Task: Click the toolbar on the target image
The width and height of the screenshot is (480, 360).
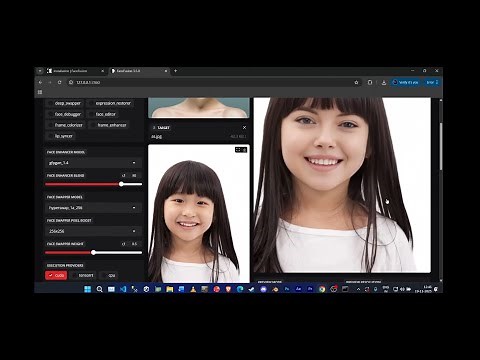Action: click(x=241, y=150)
